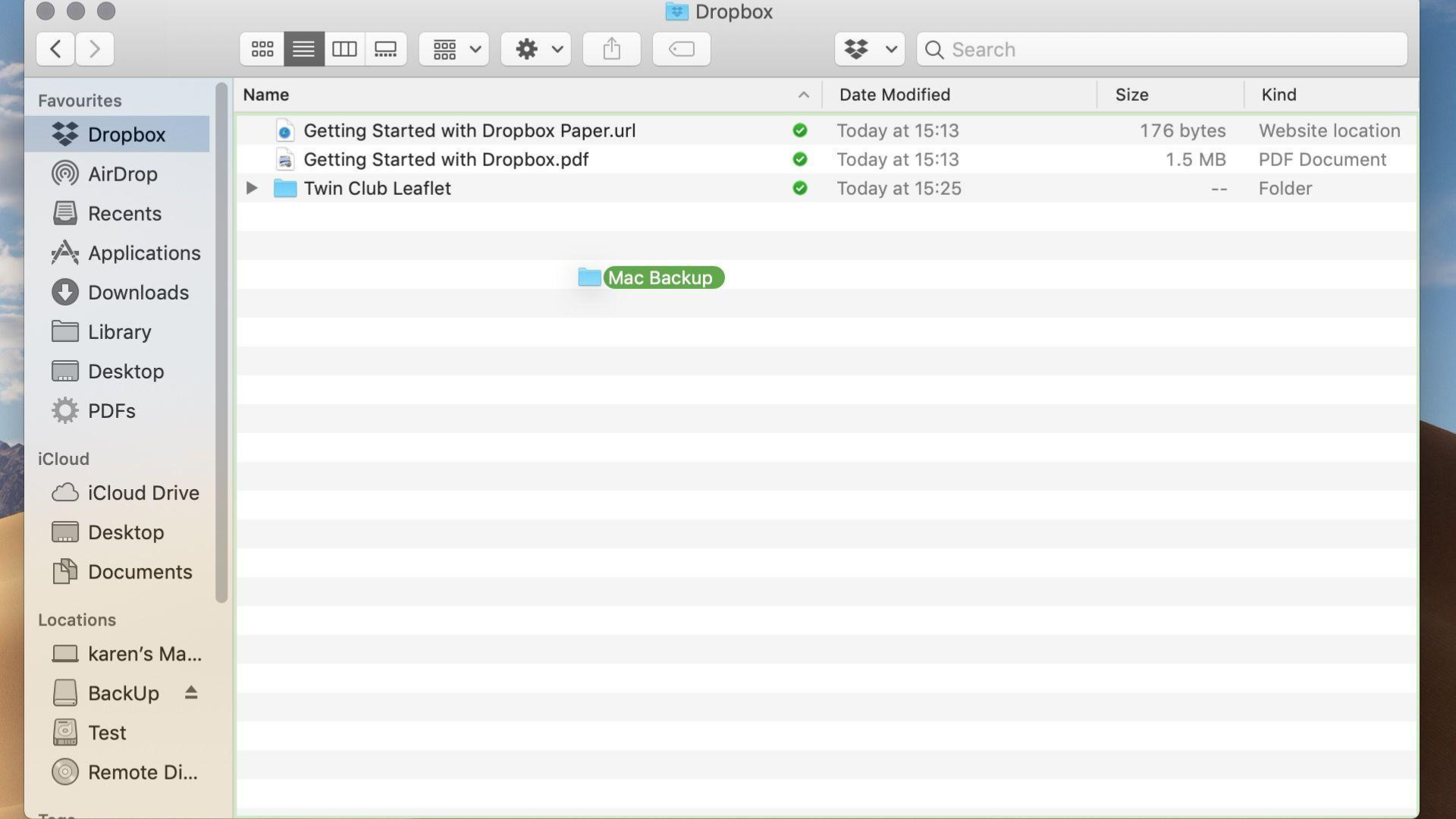This screenshot has height=819, width=1456.
Task: Select Getting Started with Dropbox.pdf
Action: (446, 159)
